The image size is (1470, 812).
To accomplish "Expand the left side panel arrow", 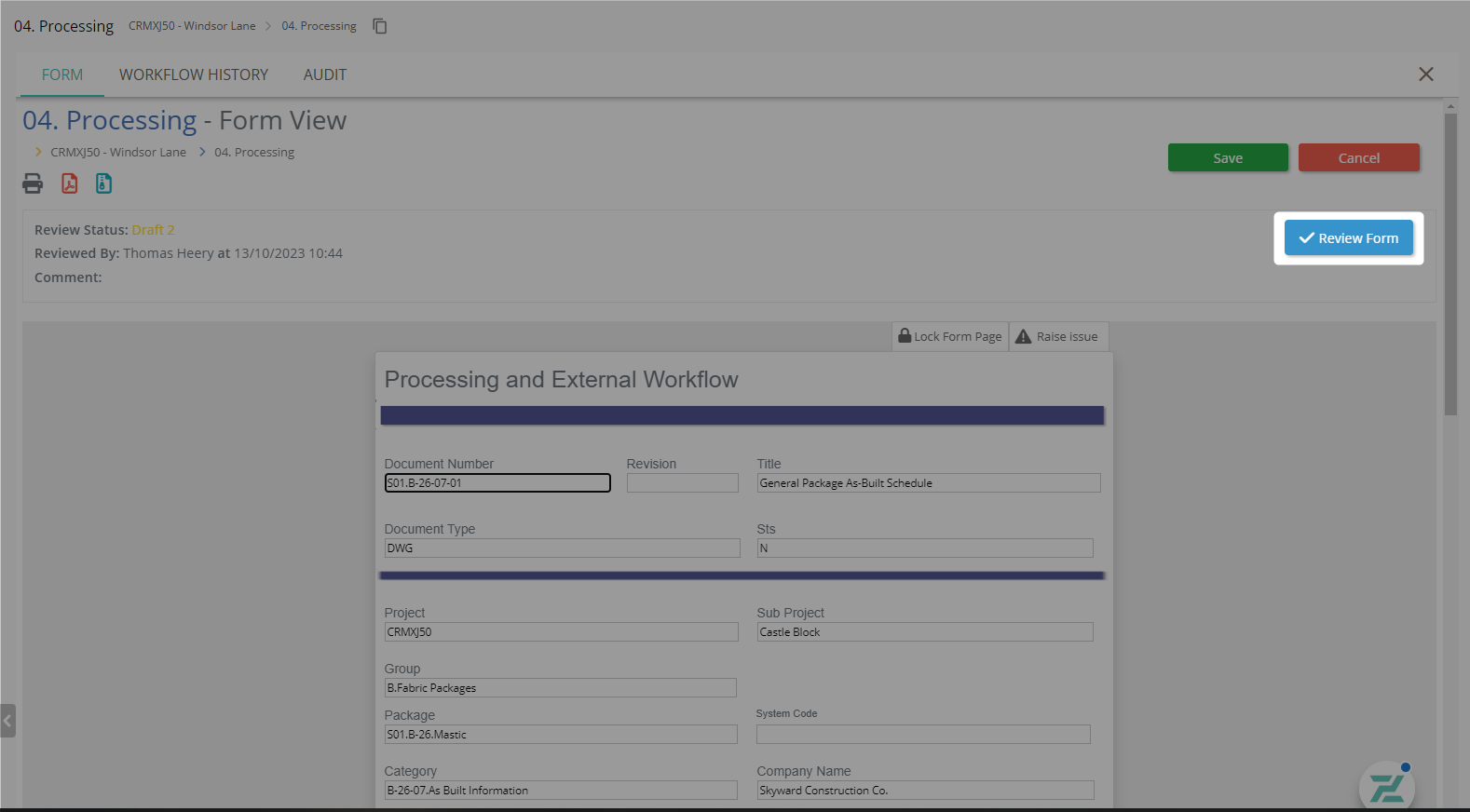I will 7,721.
